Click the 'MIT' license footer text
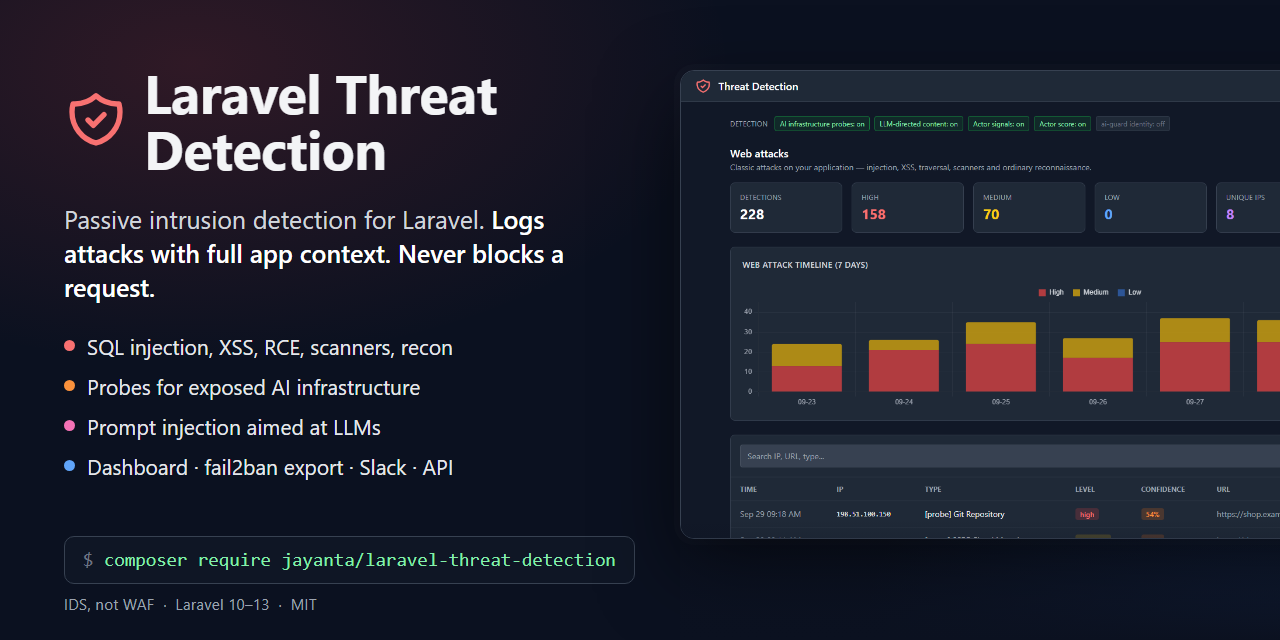 point(304,605)
